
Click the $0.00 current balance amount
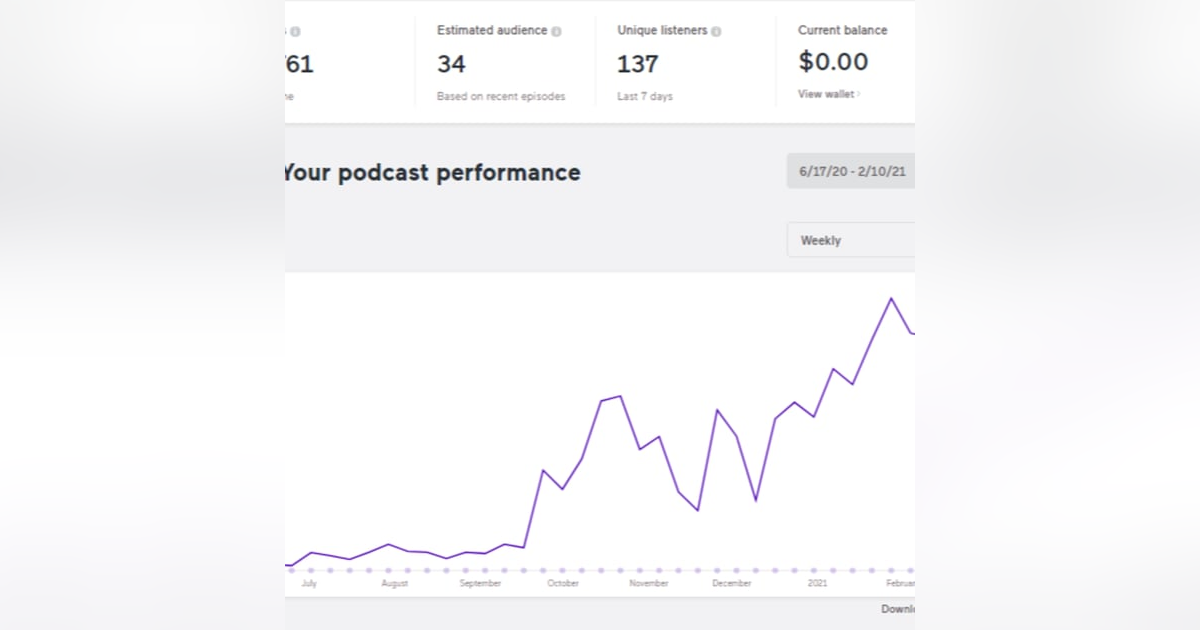[x=833, y=62]
